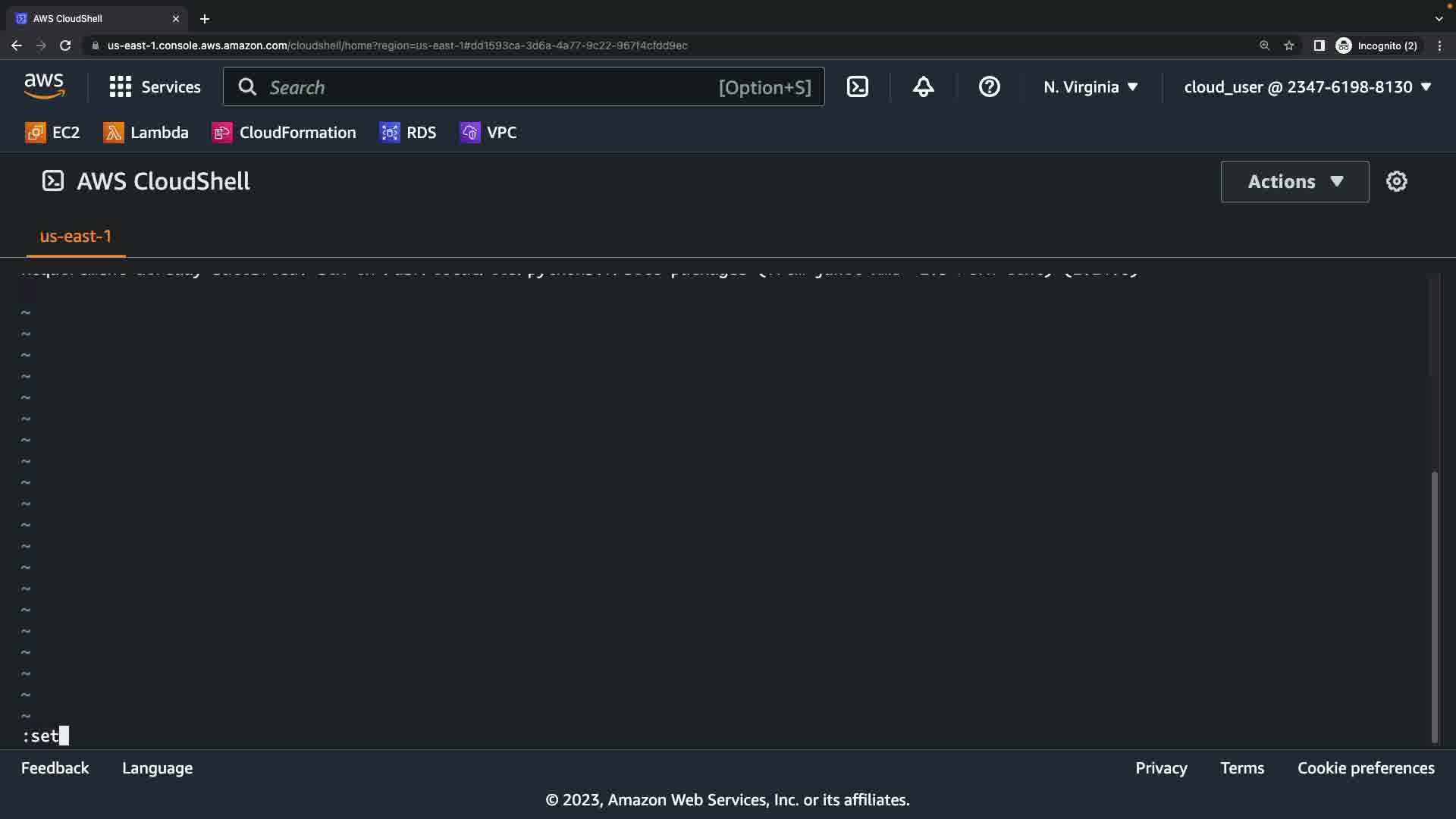Open the notifications bell
This screenshot has height=819, width=1456.
coord(923,87)
